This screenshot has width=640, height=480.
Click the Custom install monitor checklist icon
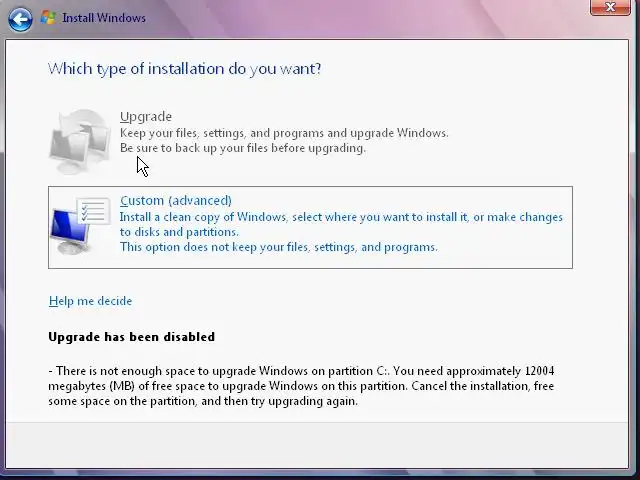click(x=80, y=226)
